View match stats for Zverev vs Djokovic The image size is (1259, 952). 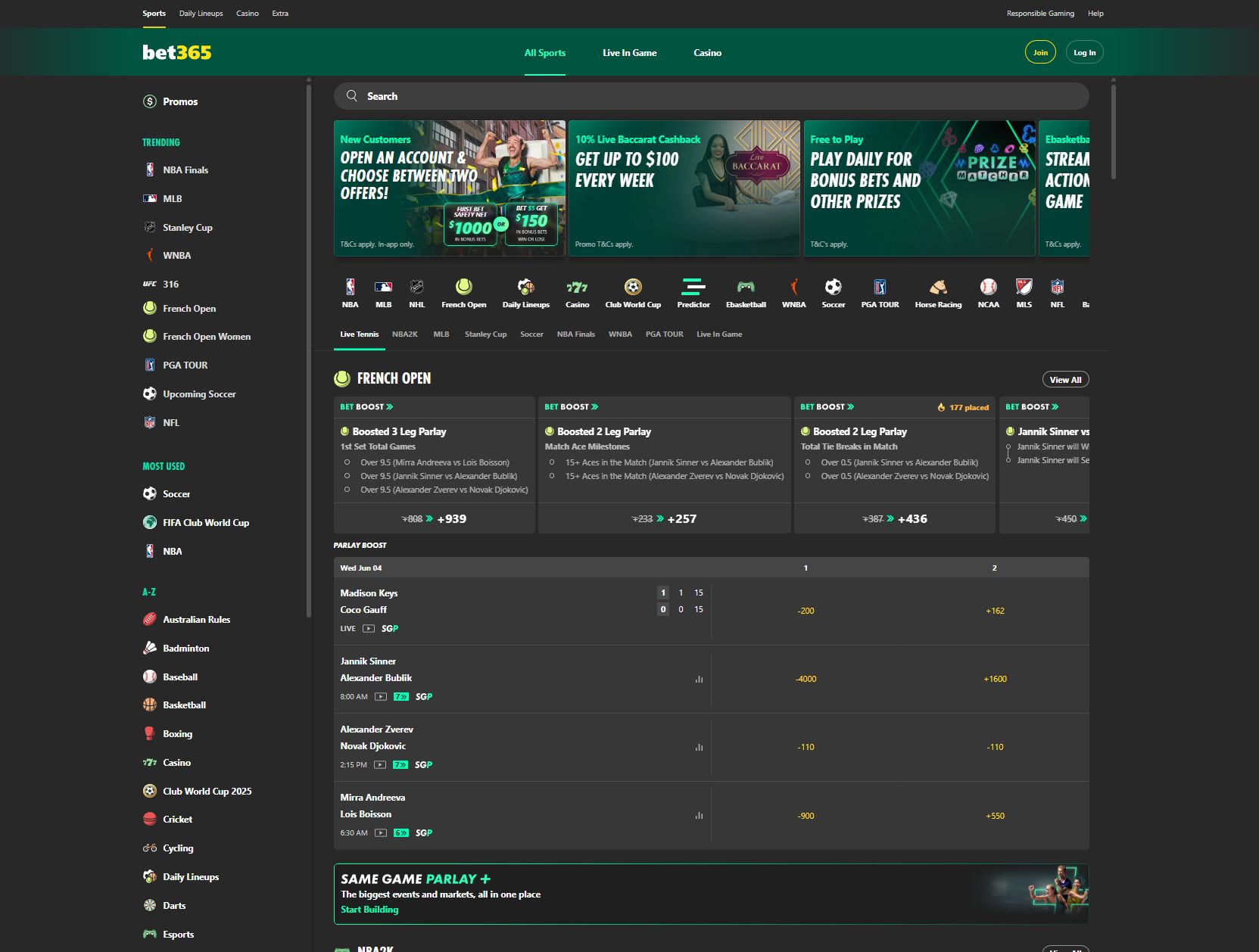tap(697, 747)
